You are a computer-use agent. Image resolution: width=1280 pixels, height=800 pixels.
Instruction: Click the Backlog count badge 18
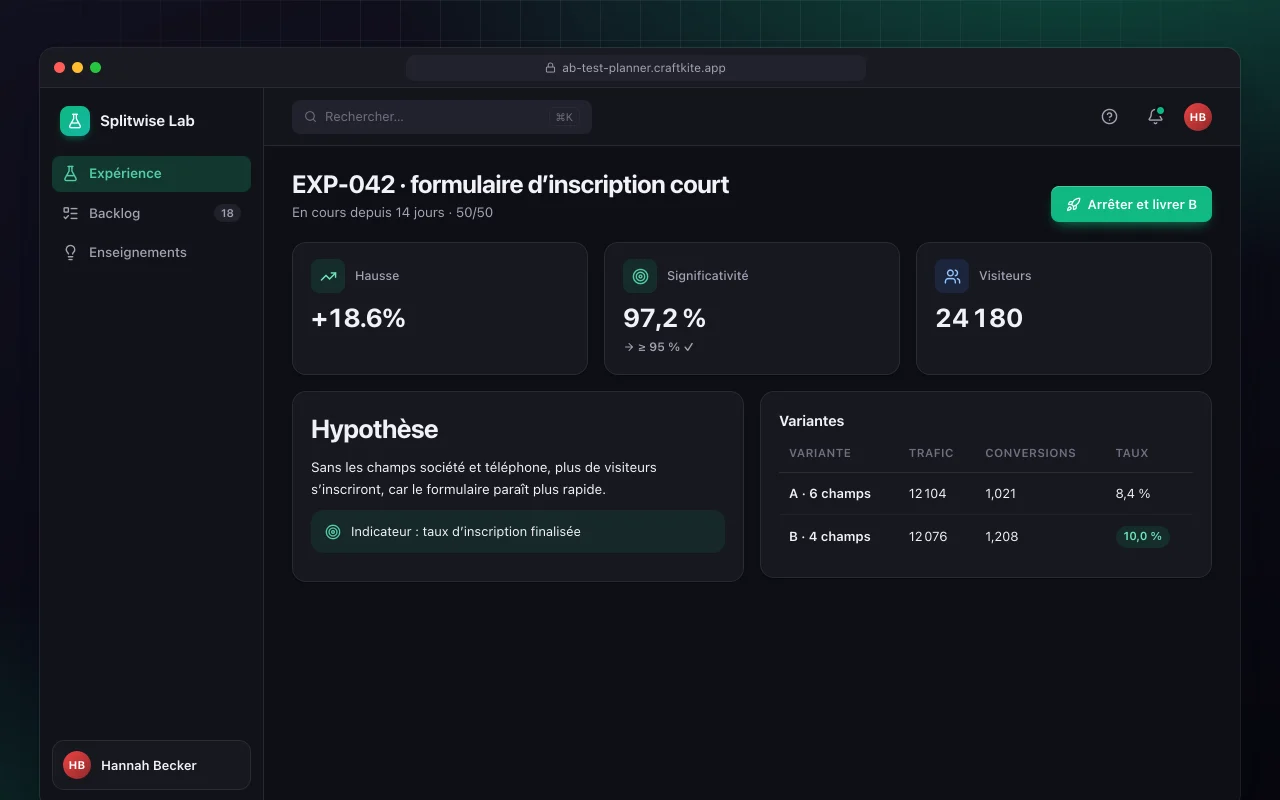[x=227, y=213]
